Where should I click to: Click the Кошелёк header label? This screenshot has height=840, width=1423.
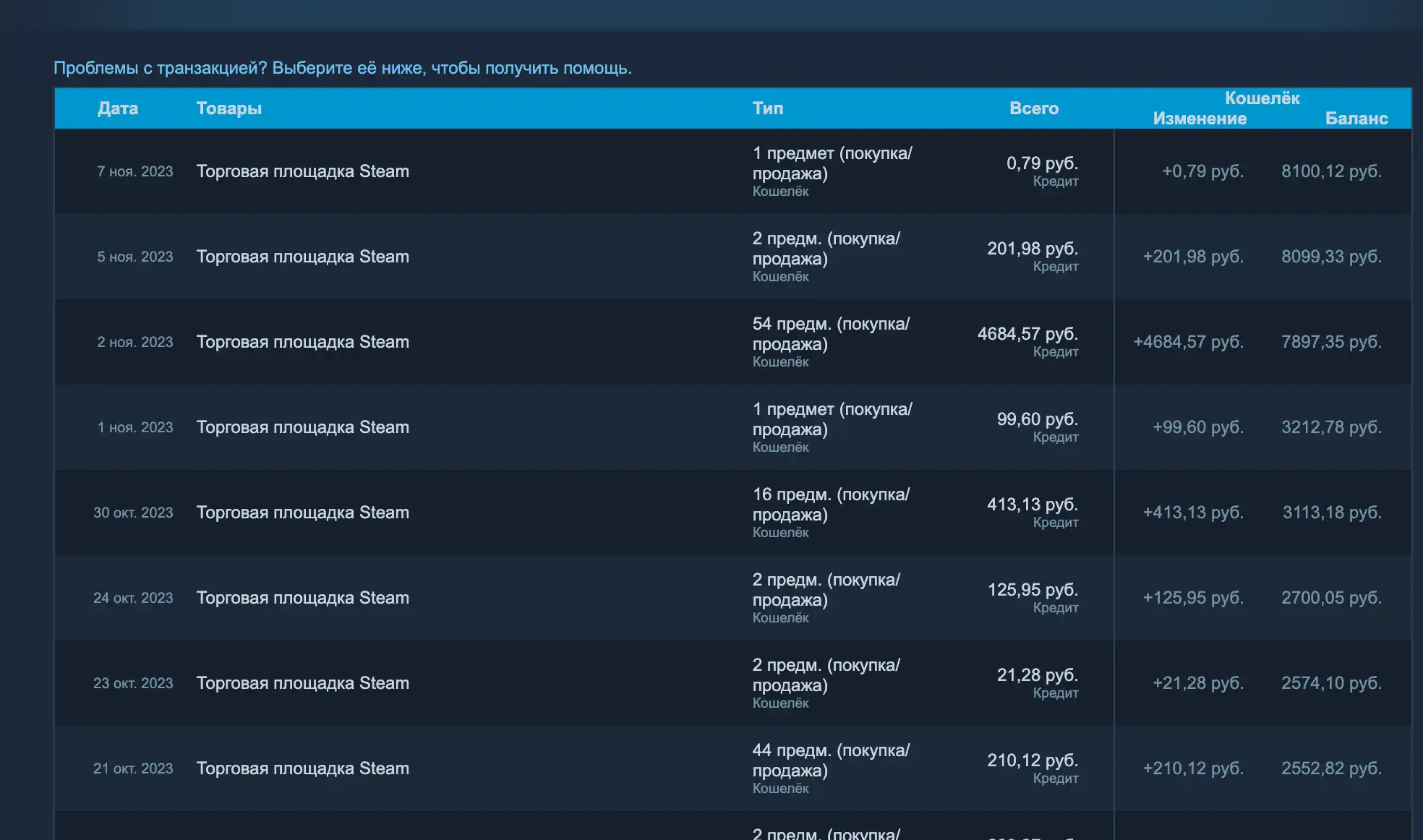click(1262, 98)
